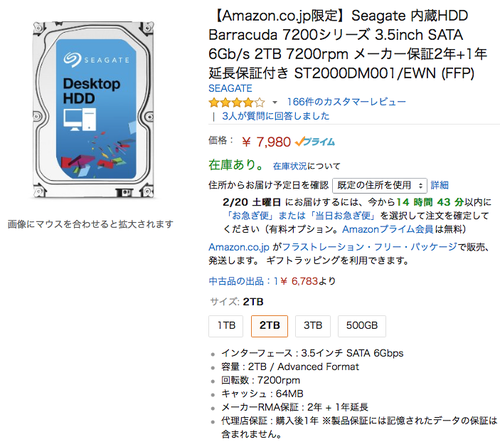This screenshot has width=500, height=442.
Task: Click the Amazon.co.jp seller link
Action: pos(239,247)
